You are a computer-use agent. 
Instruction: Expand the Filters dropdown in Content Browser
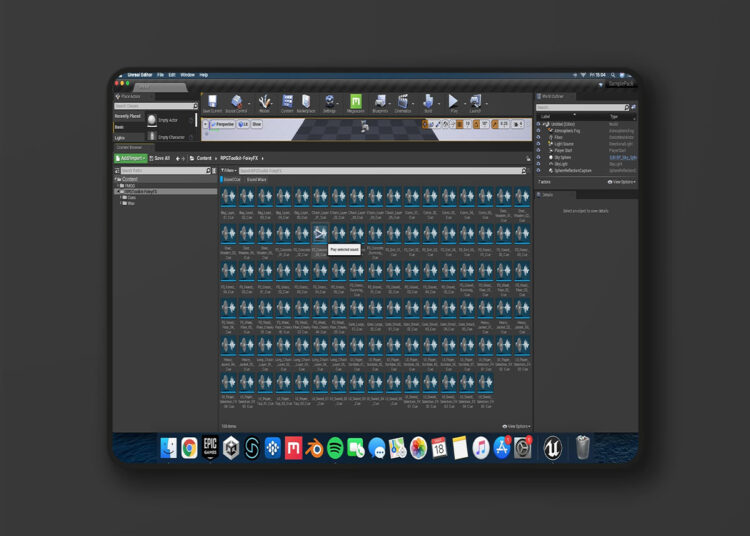click(x=227, y=171)
